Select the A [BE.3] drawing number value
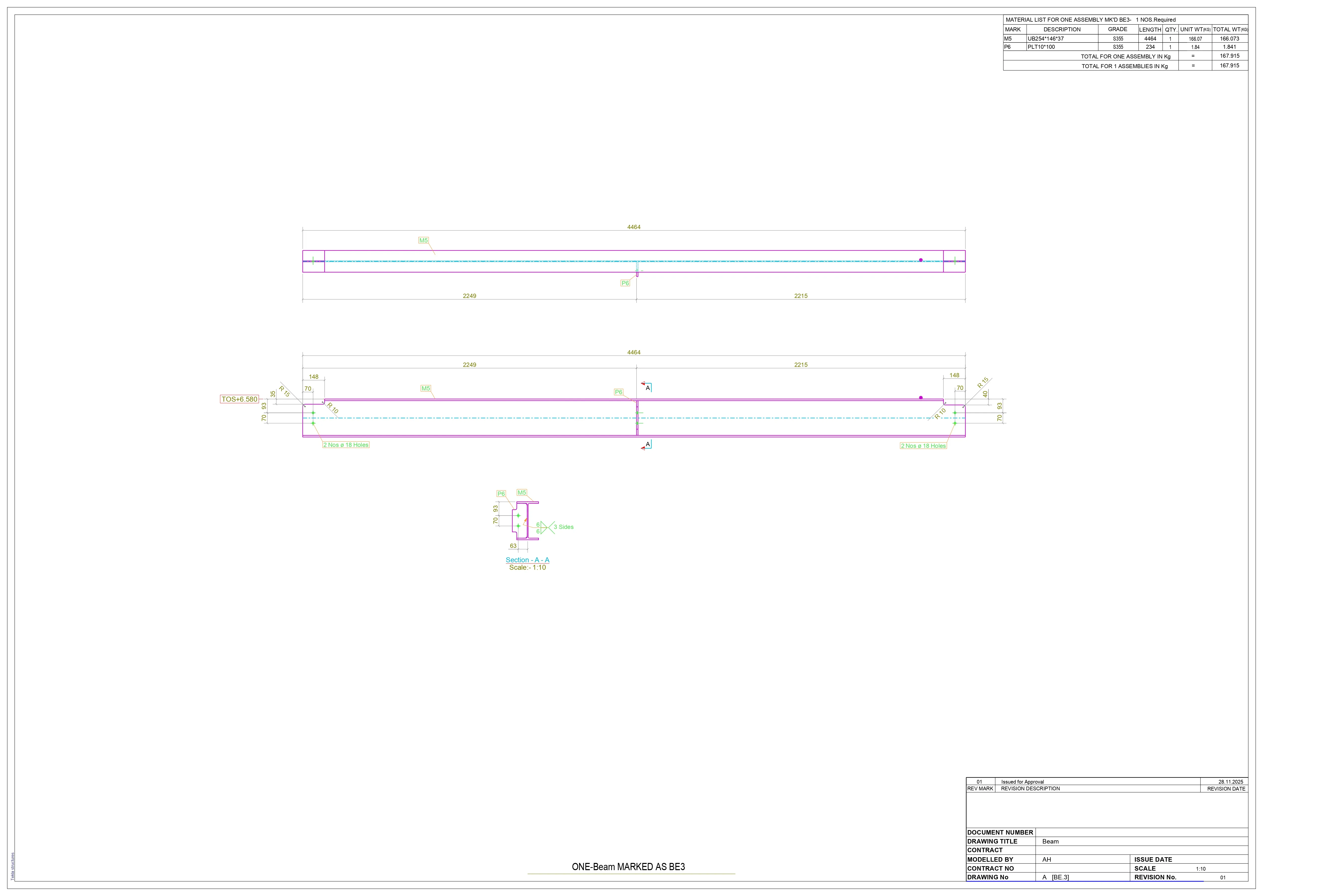Screen dimensions: 1343x896 click(1055, 877)
